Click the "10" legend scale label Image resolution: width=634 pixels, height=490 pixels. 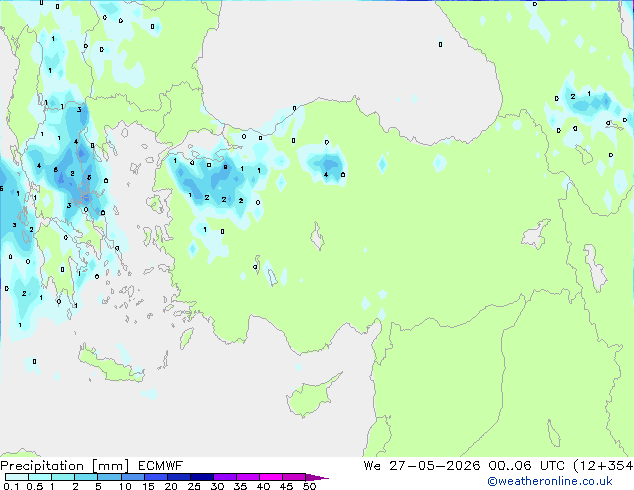pos(125,486)
